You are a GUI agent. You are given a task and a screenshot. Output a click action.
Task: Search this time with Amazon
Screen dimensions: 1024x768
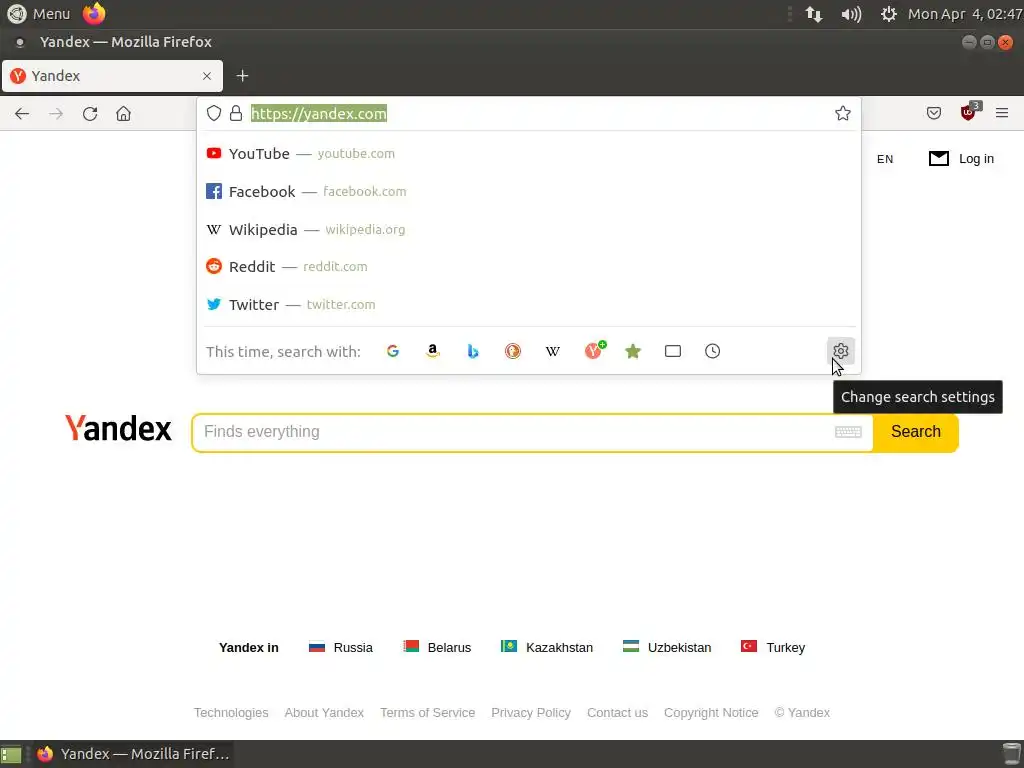click(432, 351)
